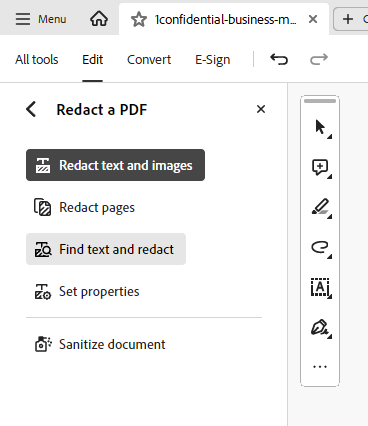368x426 pixels.
Task: Select the 1confidential-business document tab
Action: coord(225,19)
